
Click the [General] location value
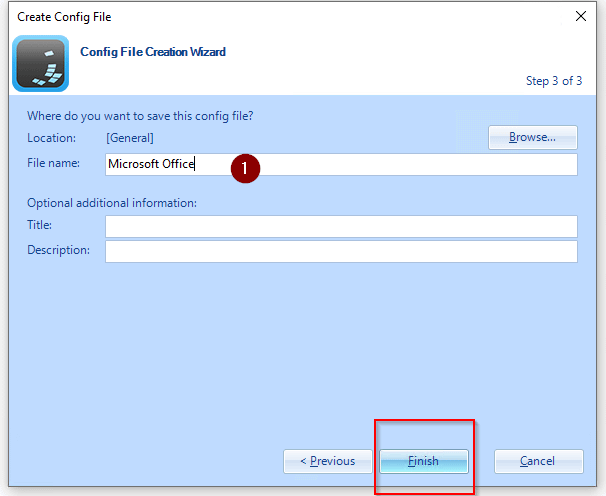click(x=130, y=138)
